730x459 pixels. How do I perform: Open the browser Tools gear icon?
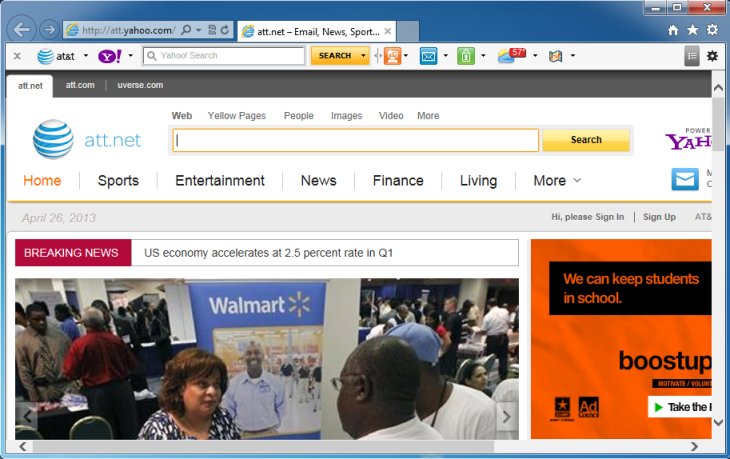tap(712, 30)
